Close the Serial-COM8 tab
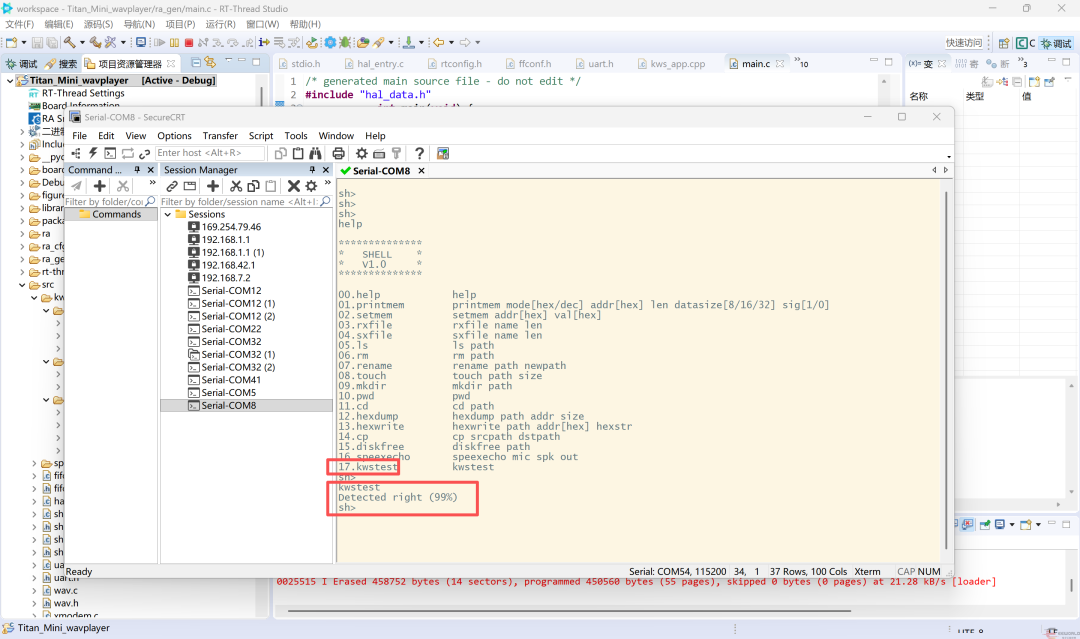Screen dimensions: 1080x639 pos(422,171)
